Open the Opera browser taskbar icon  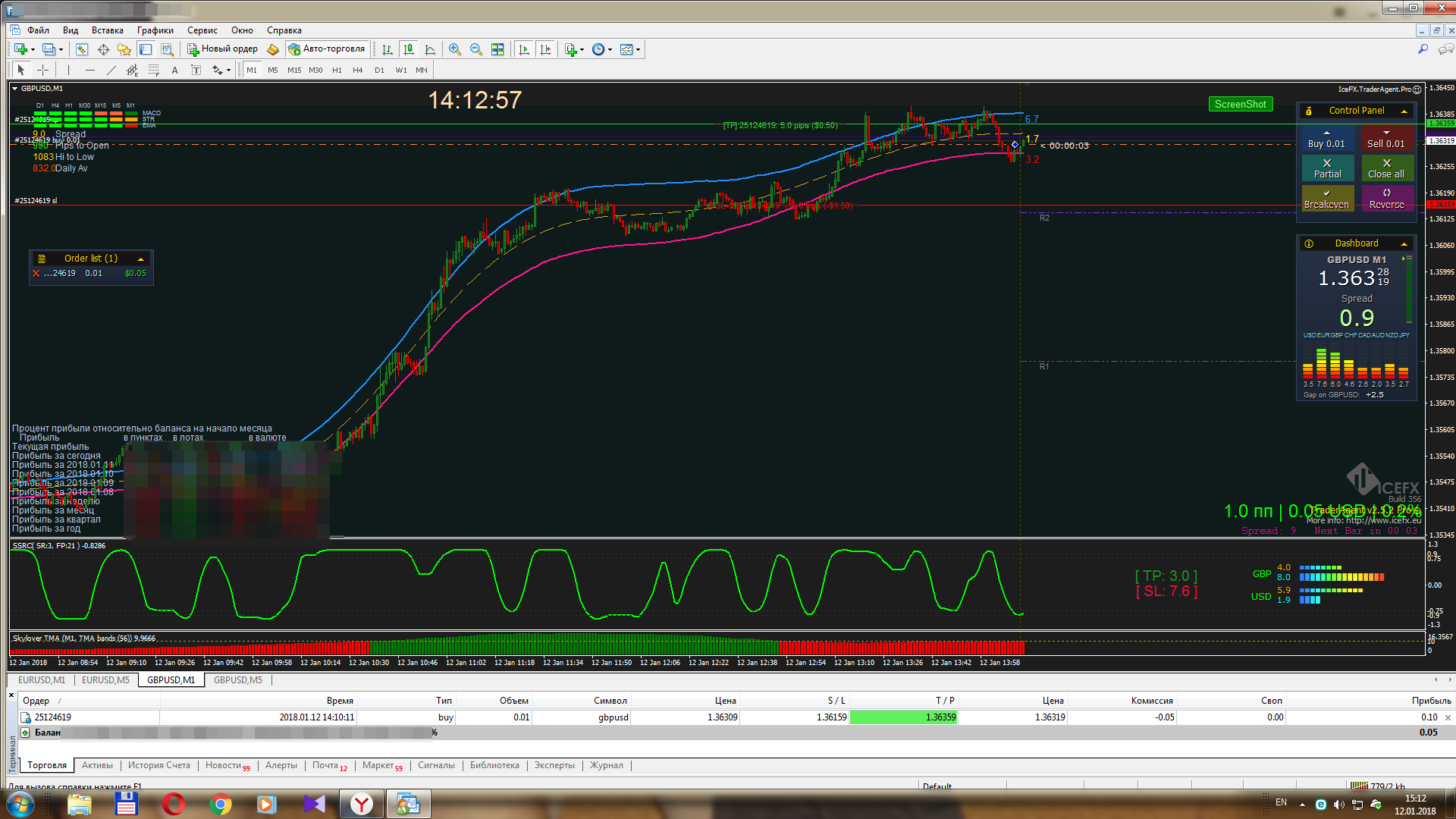[x=173, y=804]
